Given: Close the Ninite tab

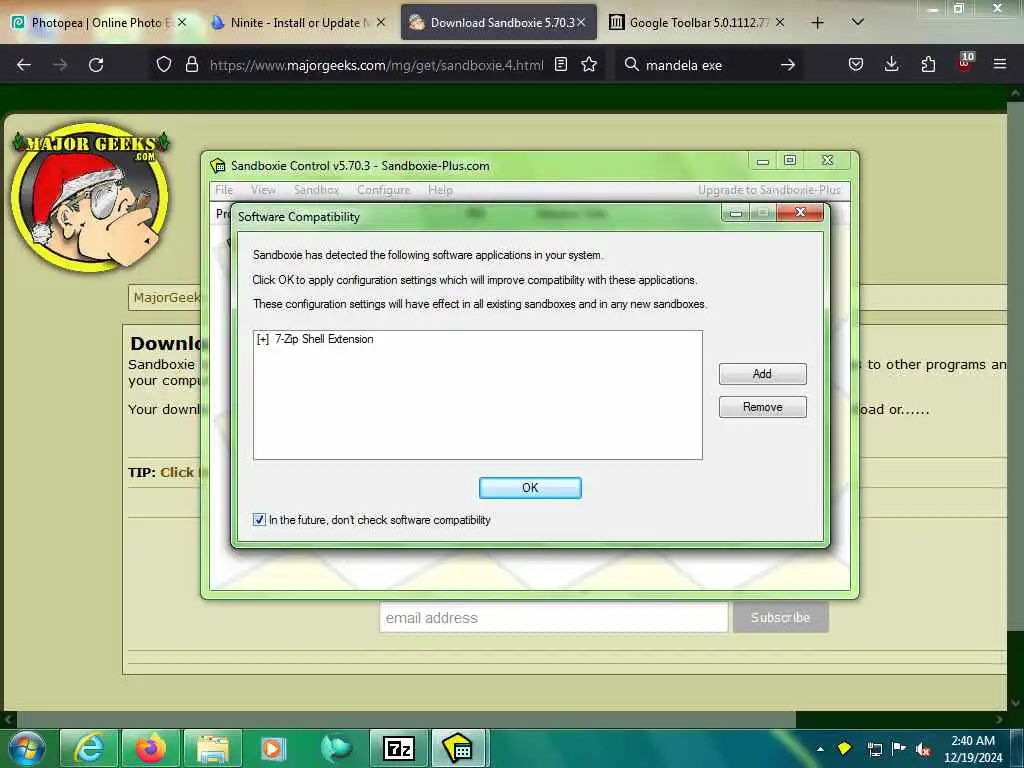Looking at the screenshot, I should tap(381, 22).
